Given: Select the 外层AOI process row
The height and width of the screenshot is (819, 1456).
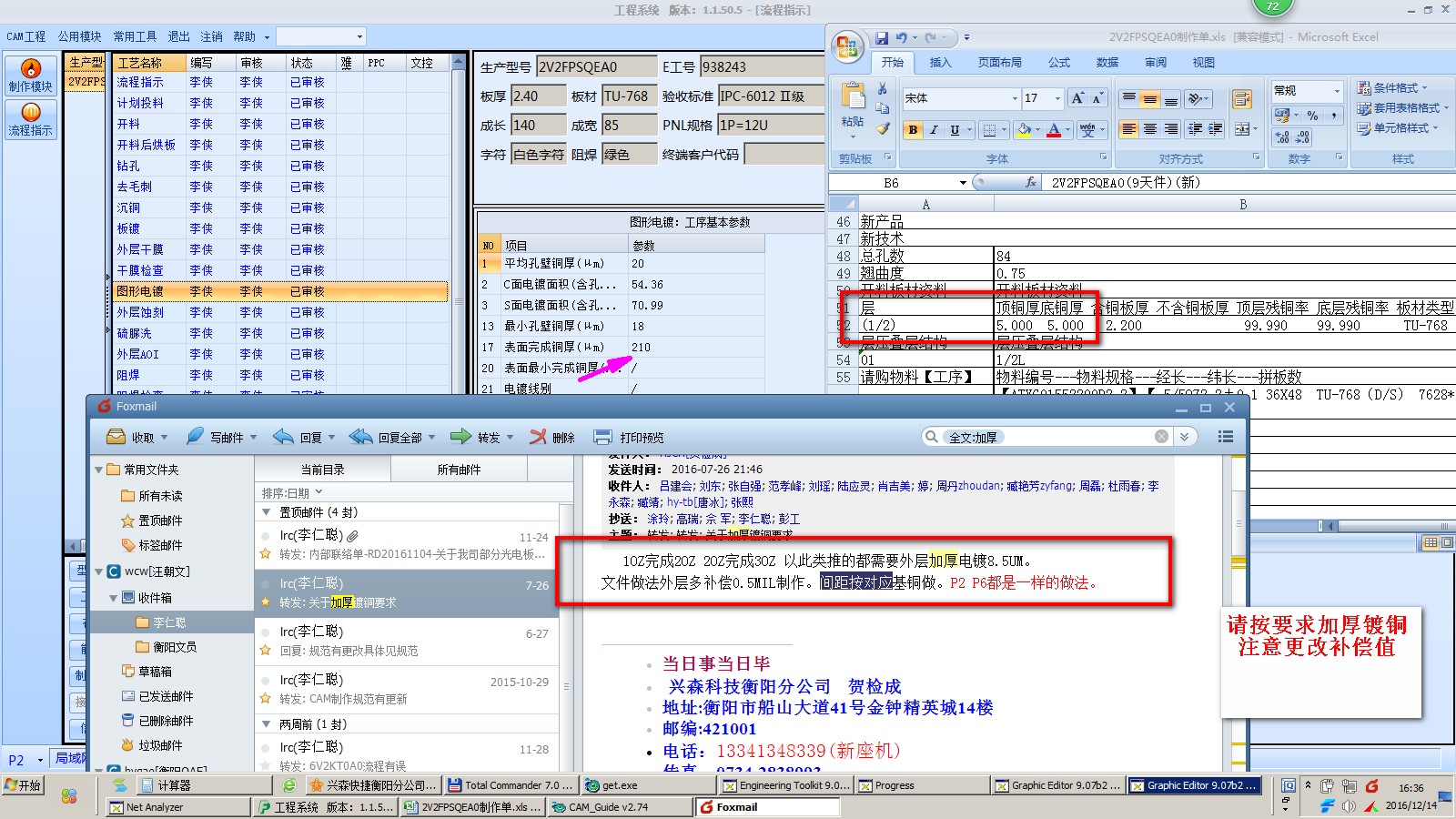Looking at the screenshot, I should point(282,354).
